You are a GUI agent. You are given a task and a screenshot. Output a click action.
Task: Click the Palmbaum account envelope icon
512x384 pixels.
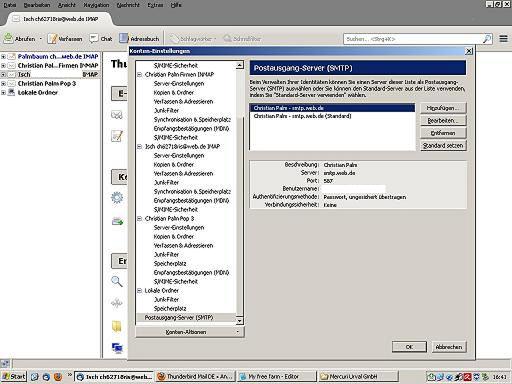coord(12,57)
